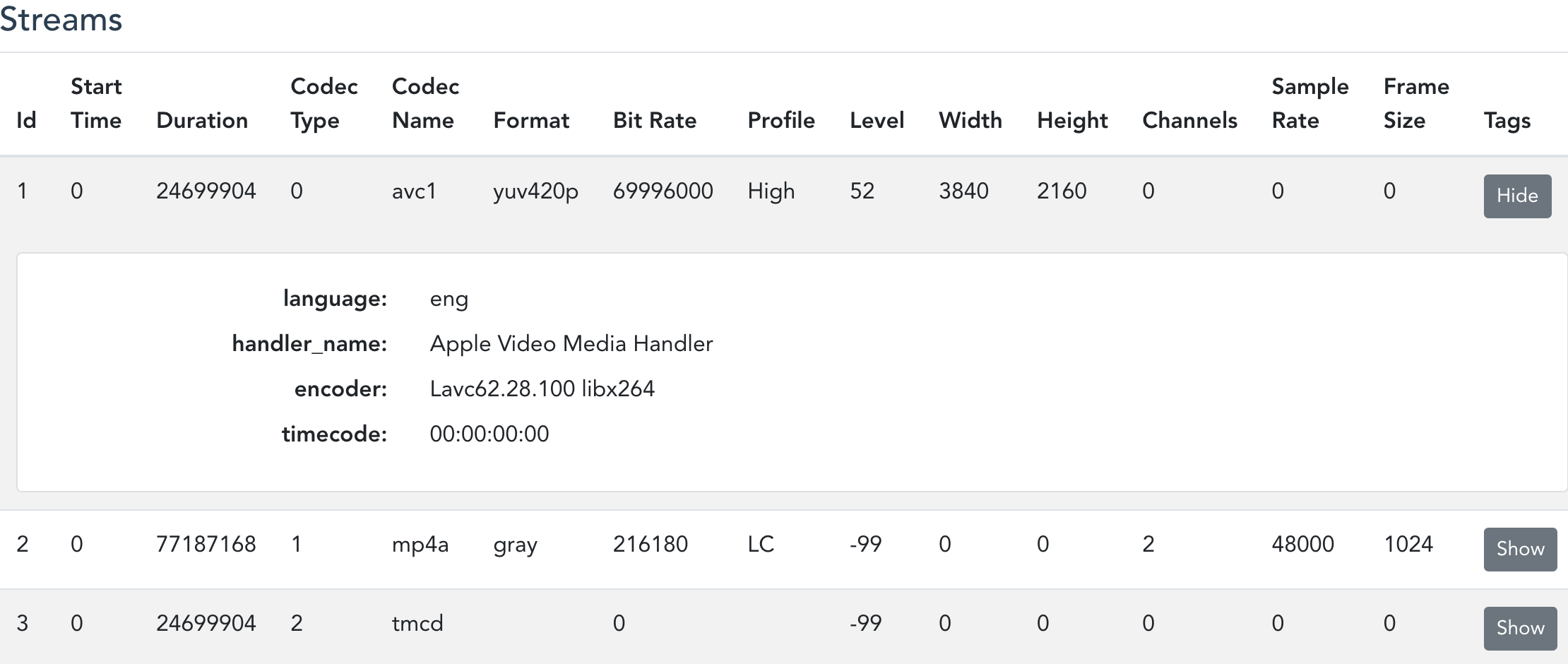Click the Height column header

click(1072, 120)
